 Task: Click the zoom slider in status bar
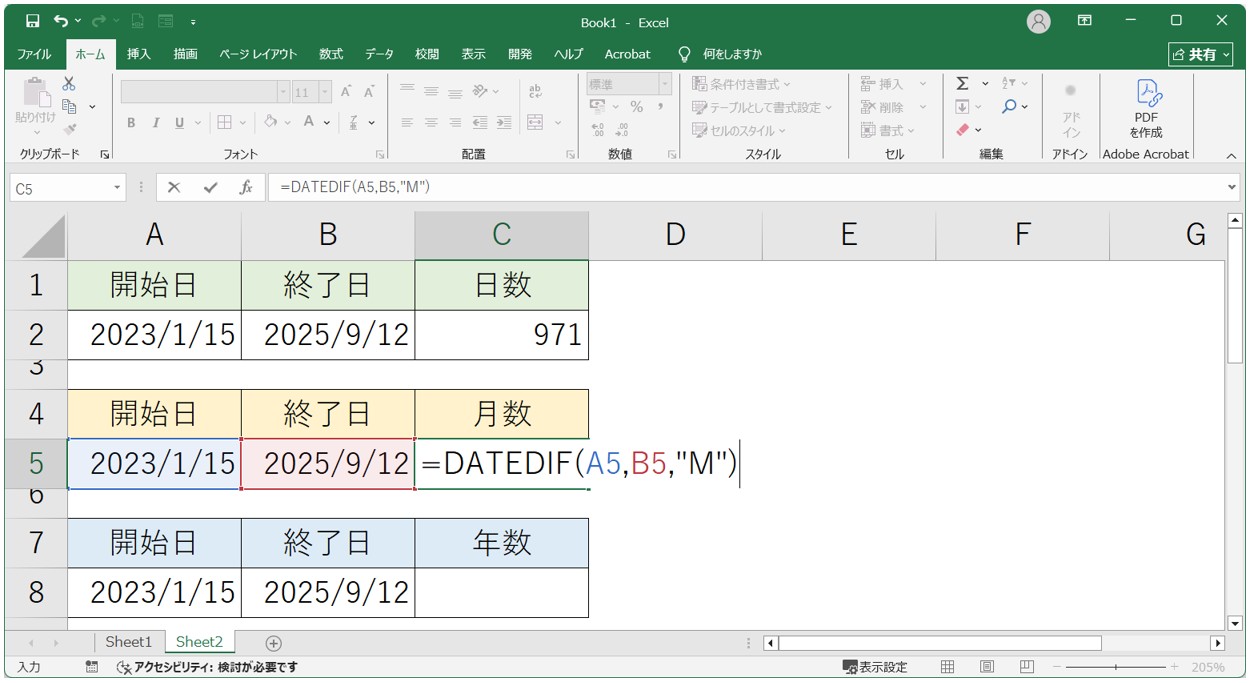(1117, 667)
